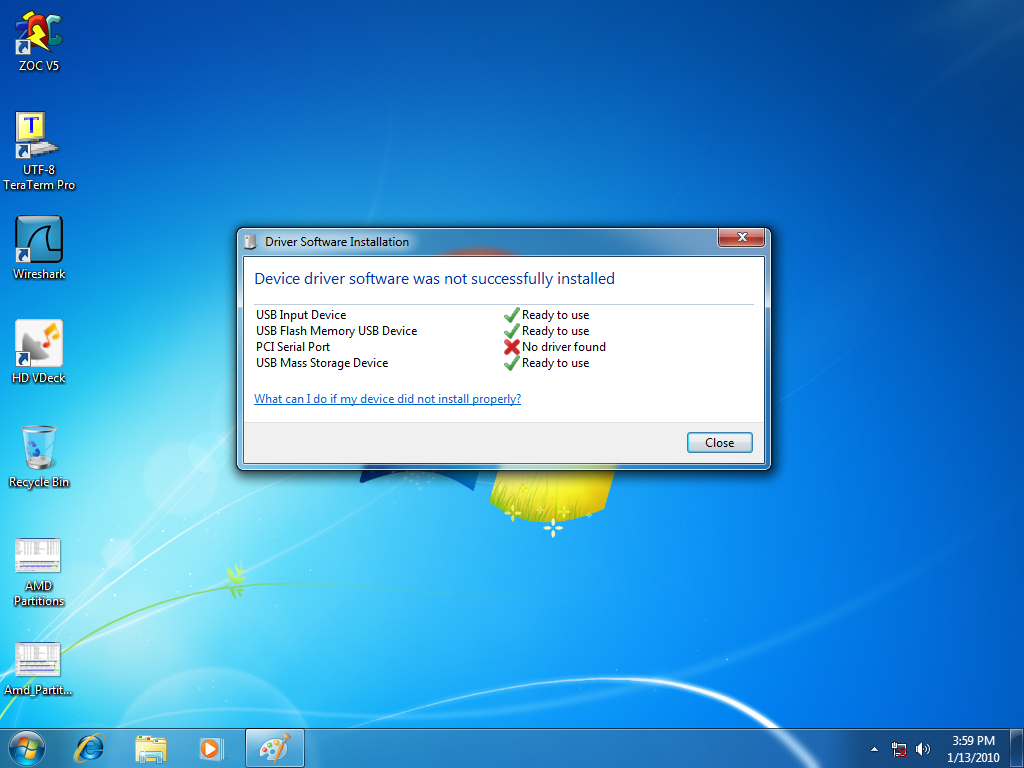The height and width of the screenshot is (768, 1024).
Task: Open the Windows Start menu orb
Action: [27, 747]
